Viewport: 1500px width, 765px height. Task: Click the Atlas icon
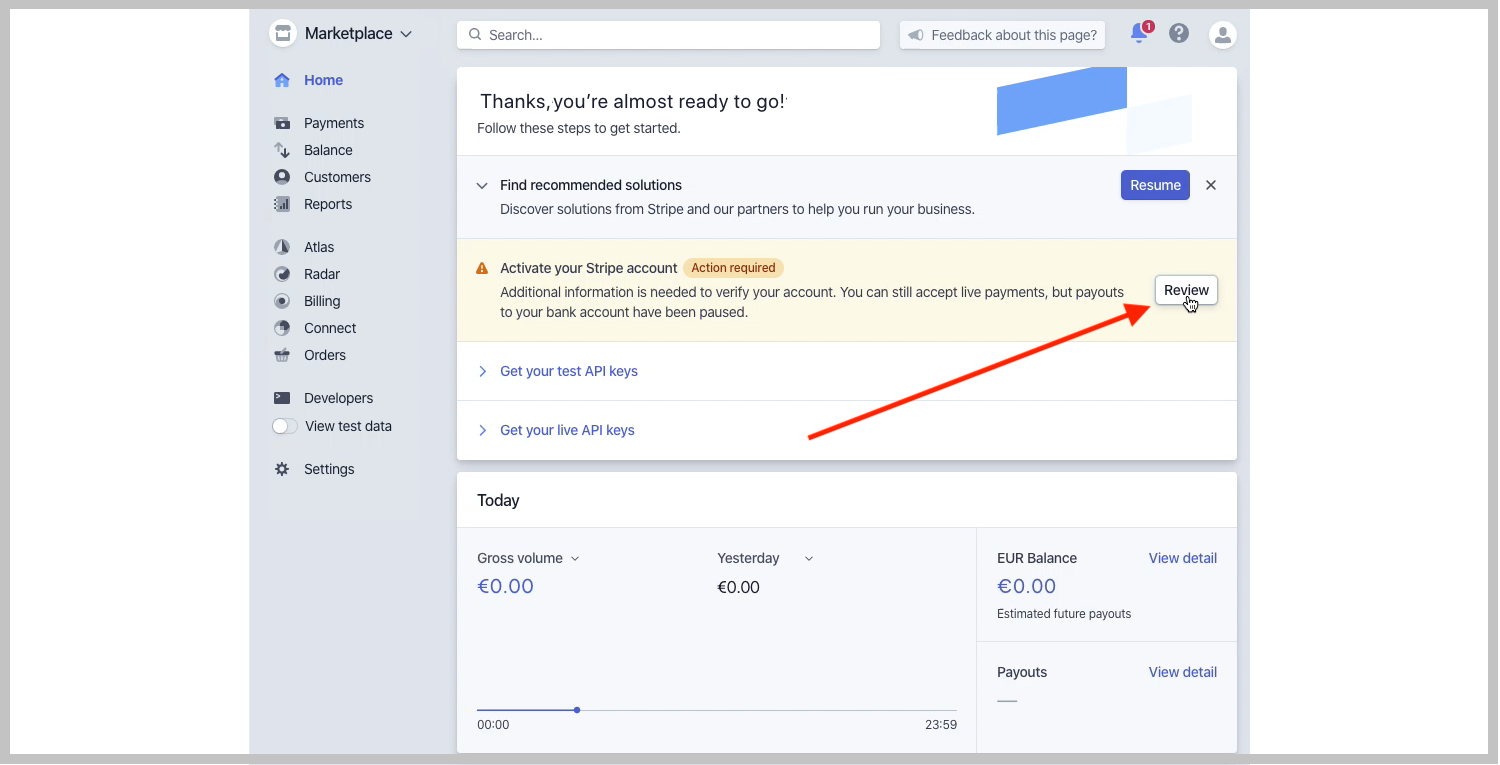282,247
